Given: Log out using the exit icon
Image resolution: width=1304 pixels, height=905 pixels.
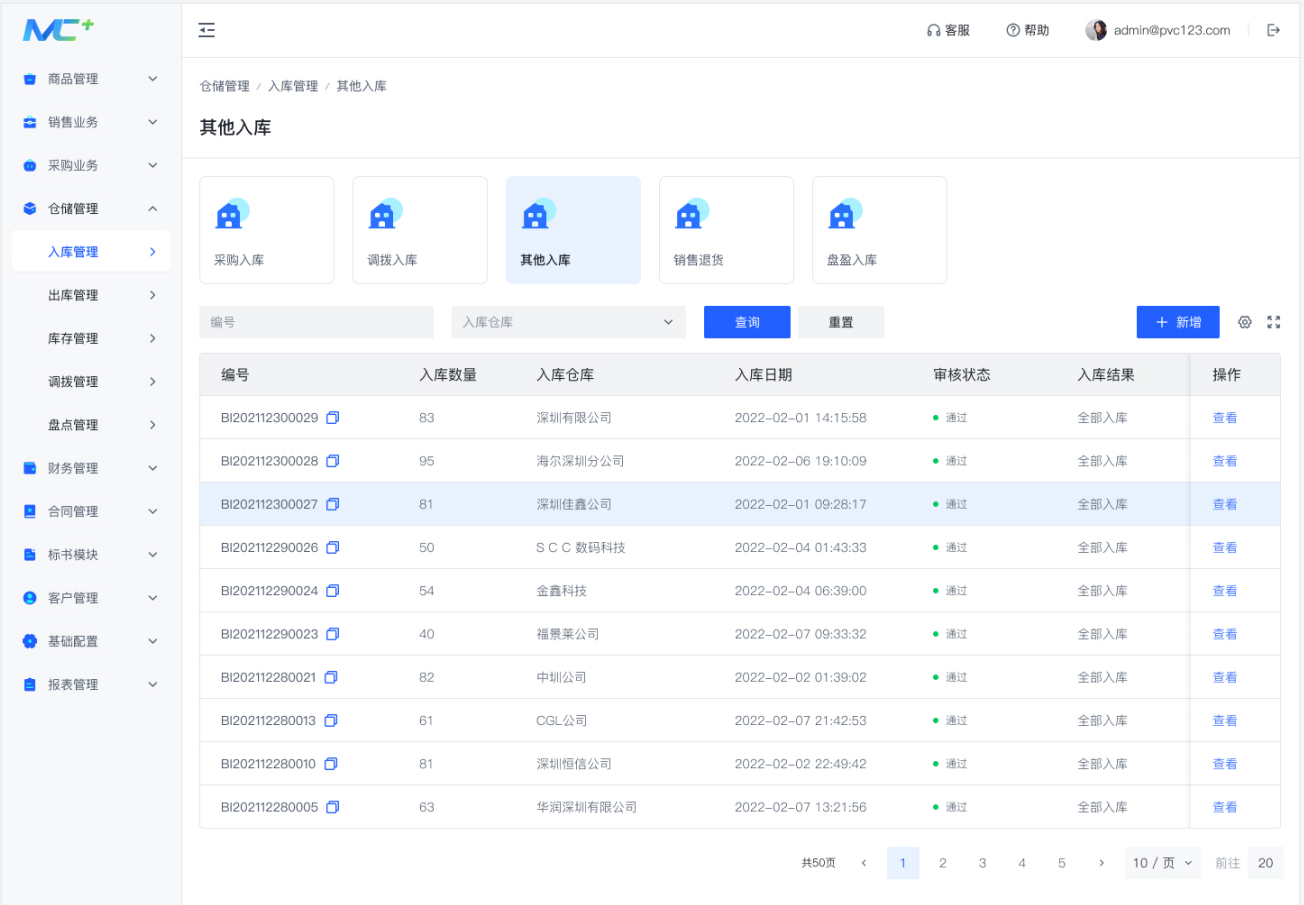Looking at the screenshot, I should tap(1274, 30).
